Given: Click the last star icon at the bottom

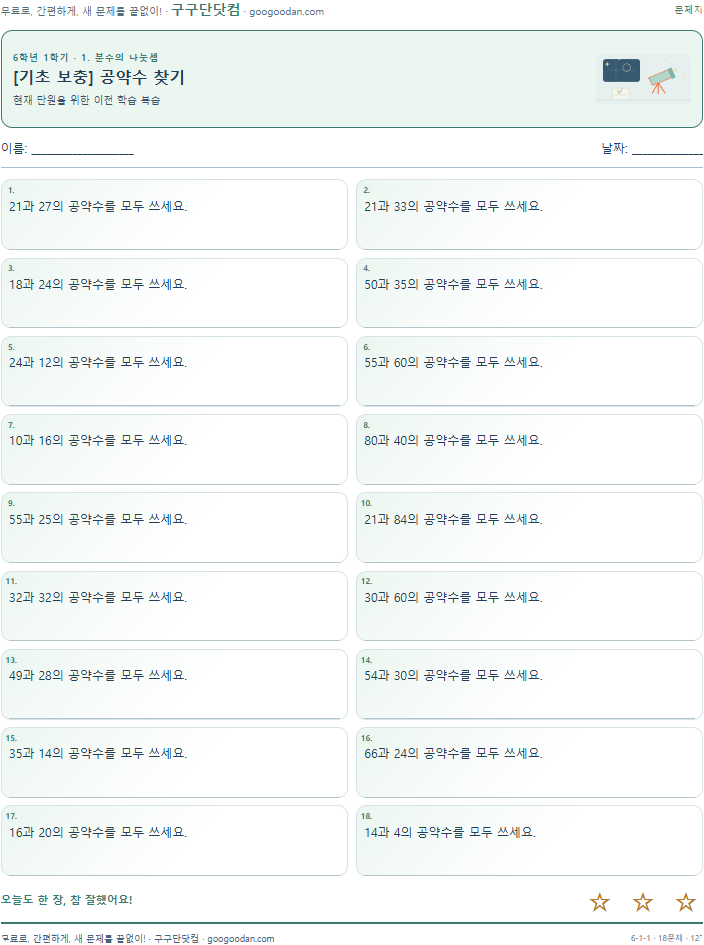Looking at the screenshot, I should pyautogui.click(x=685, y=902).
